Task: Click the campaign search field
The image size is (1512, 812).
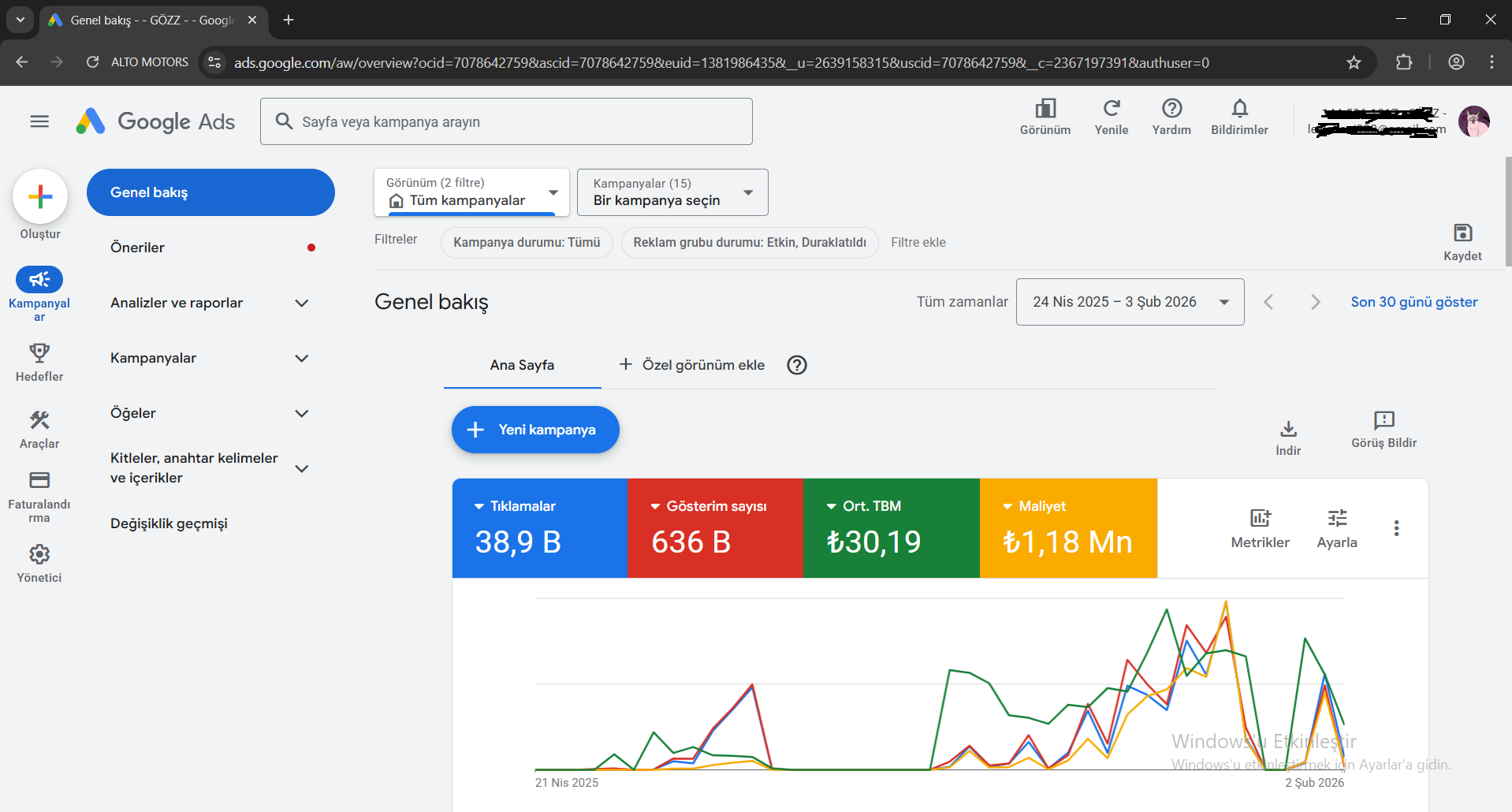Action: (506, 121)
